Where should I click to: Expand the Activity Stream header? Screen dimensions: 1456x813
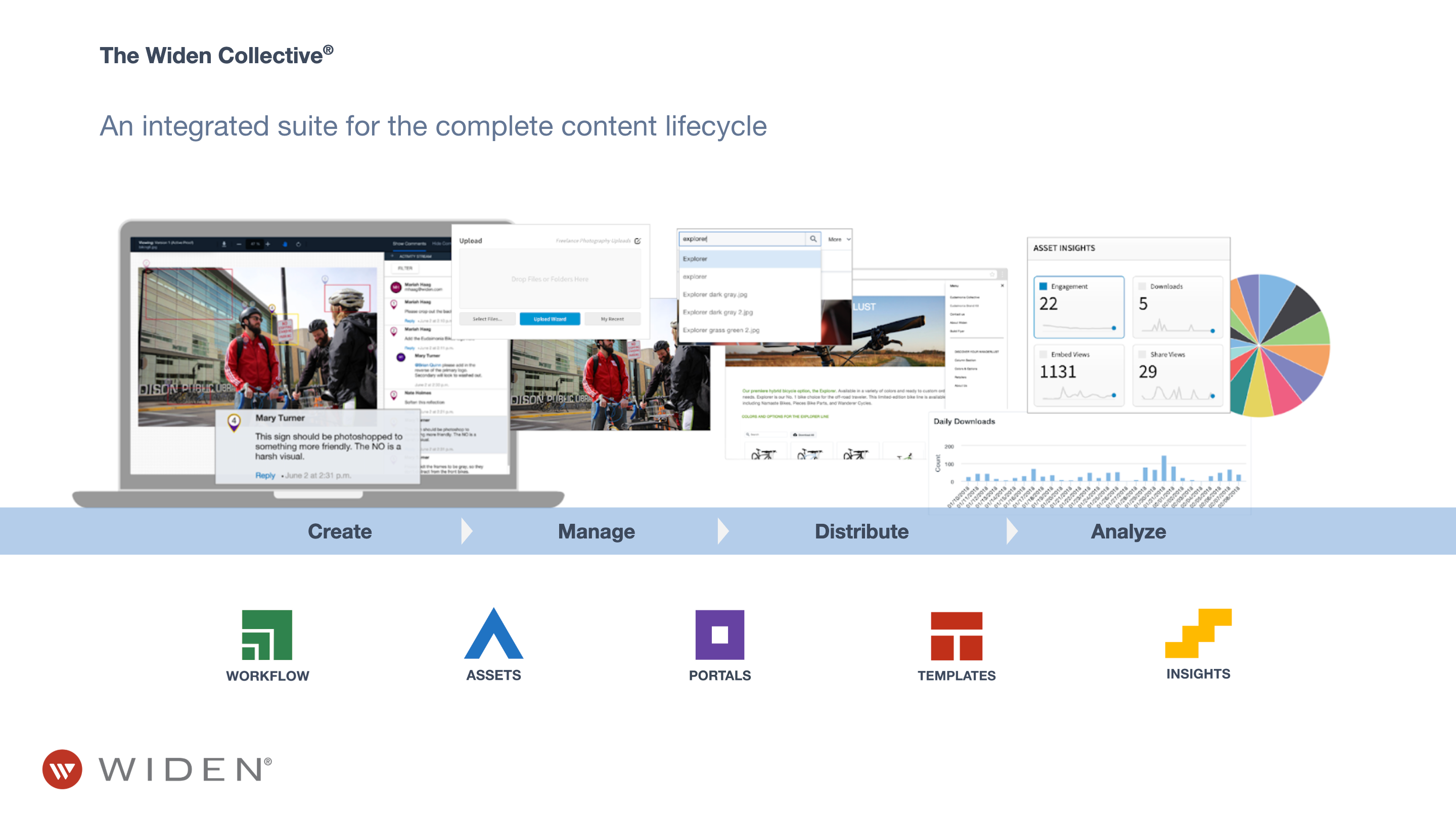pos(417,256)
